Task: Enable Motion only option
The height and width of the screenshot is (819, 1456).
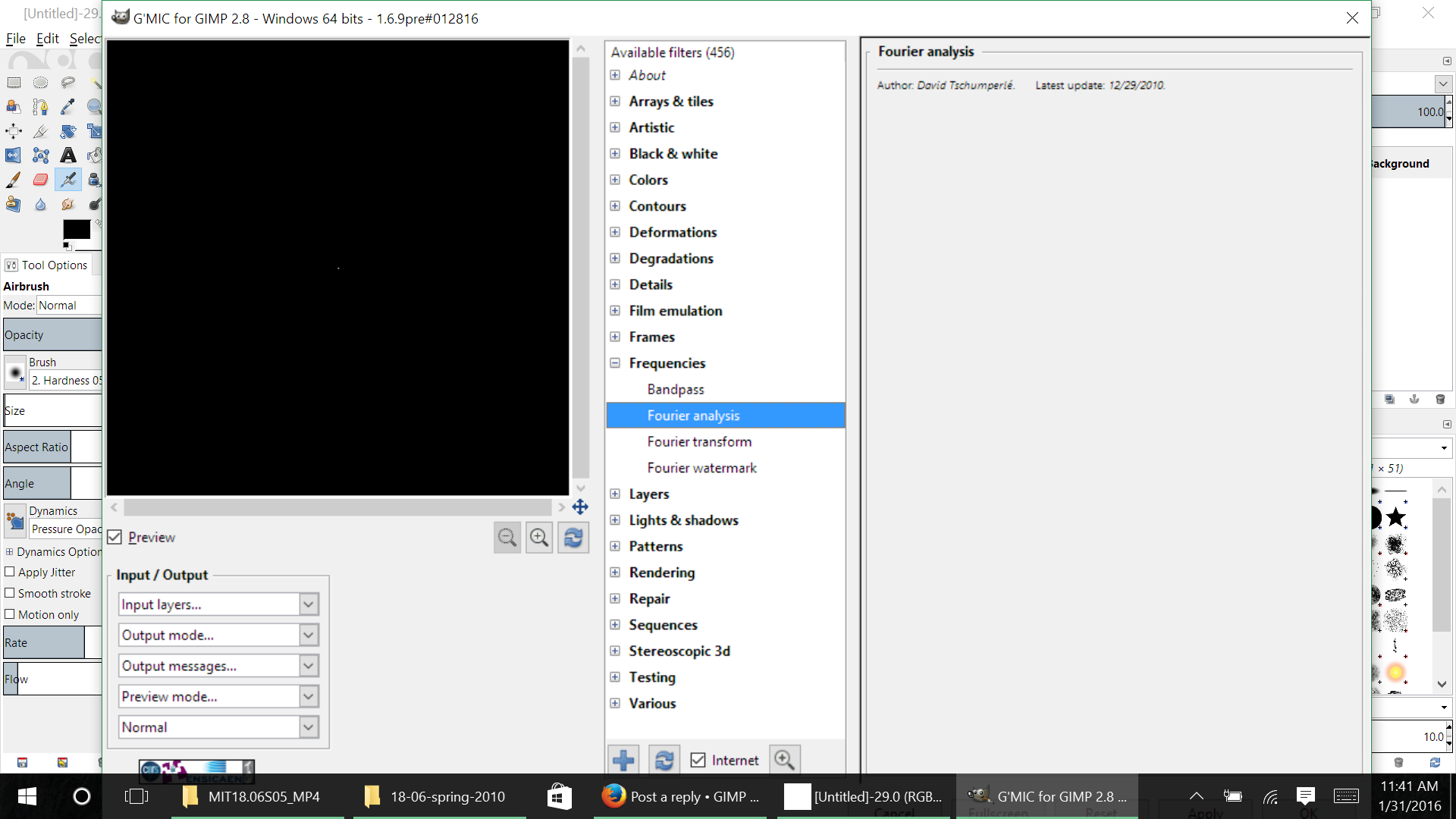Action: (x=10, y=614)
